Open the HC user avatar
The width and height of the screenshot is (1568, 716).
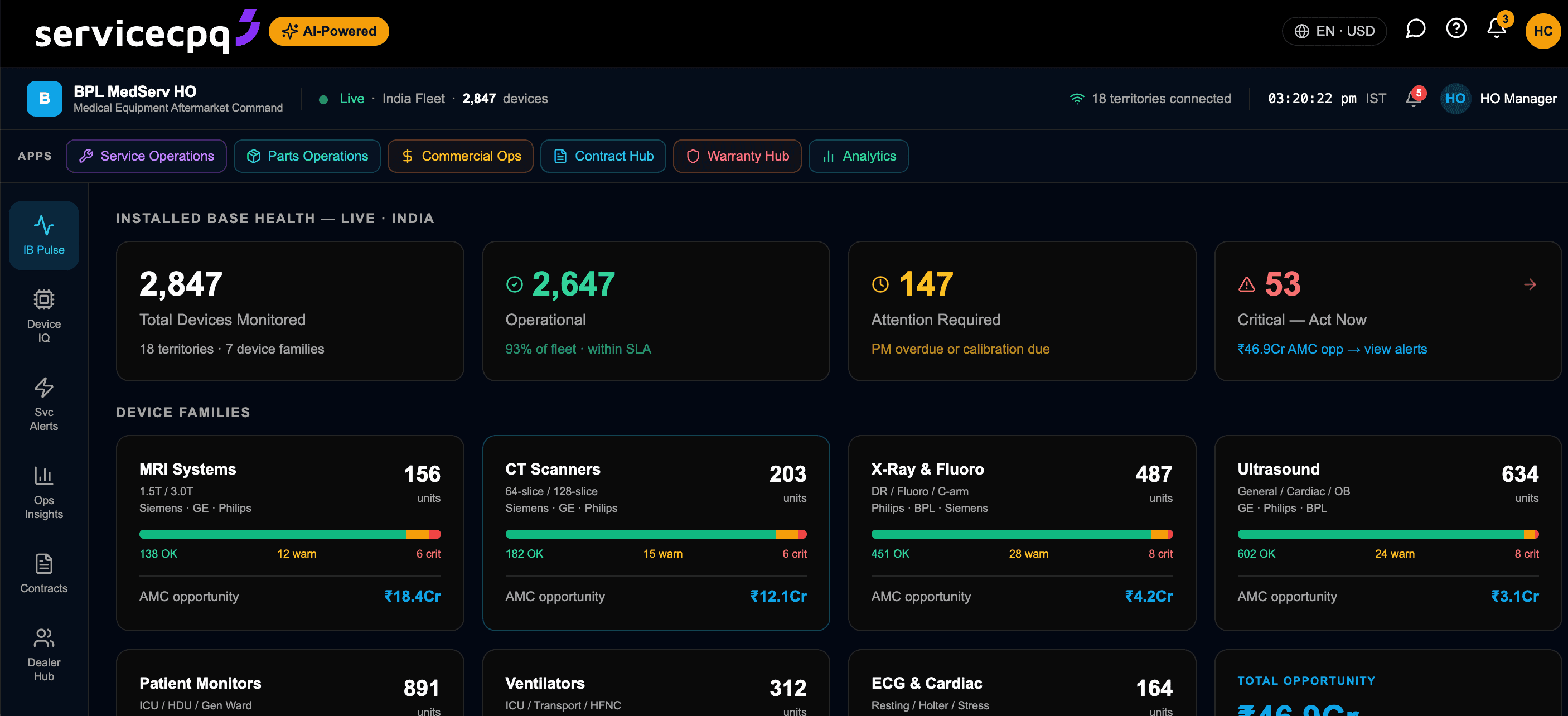(x=1542, y=31)
